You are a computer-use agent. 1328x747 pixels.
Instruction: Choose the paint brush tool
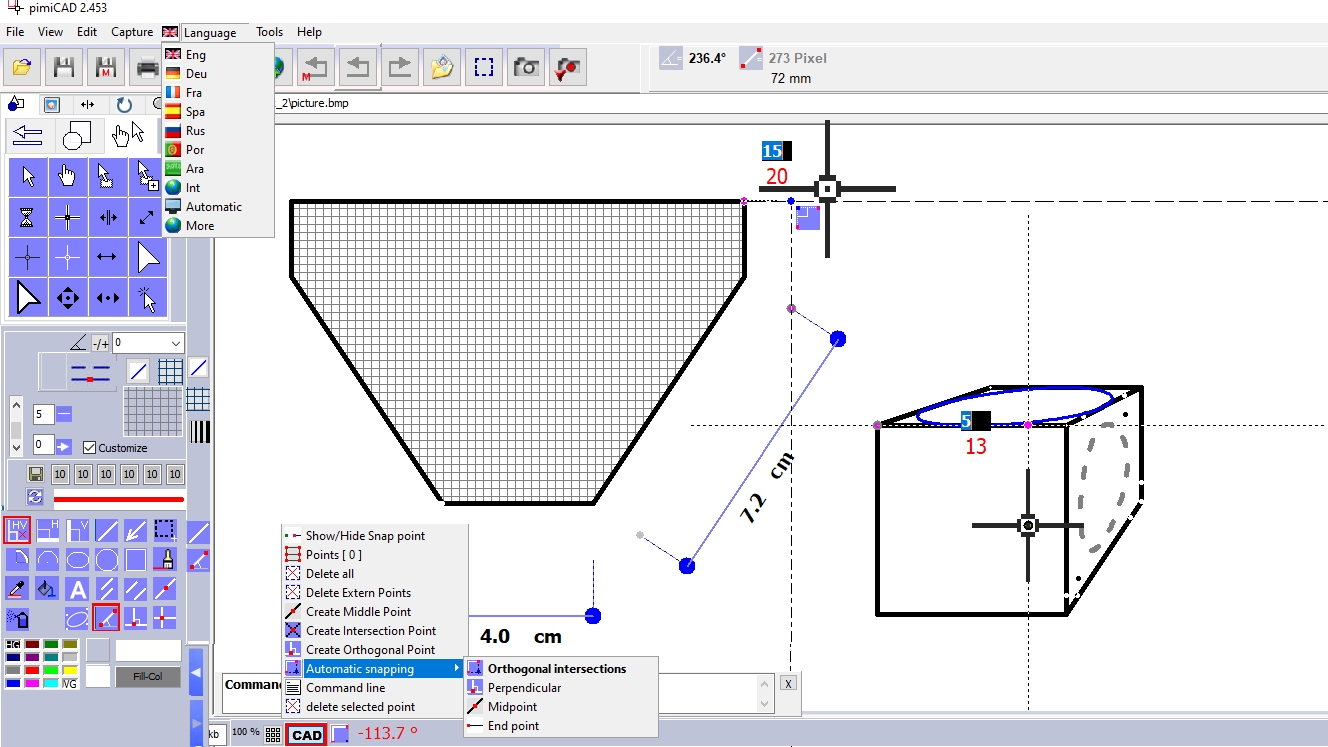pyautogui.click(x=166, y=559)
